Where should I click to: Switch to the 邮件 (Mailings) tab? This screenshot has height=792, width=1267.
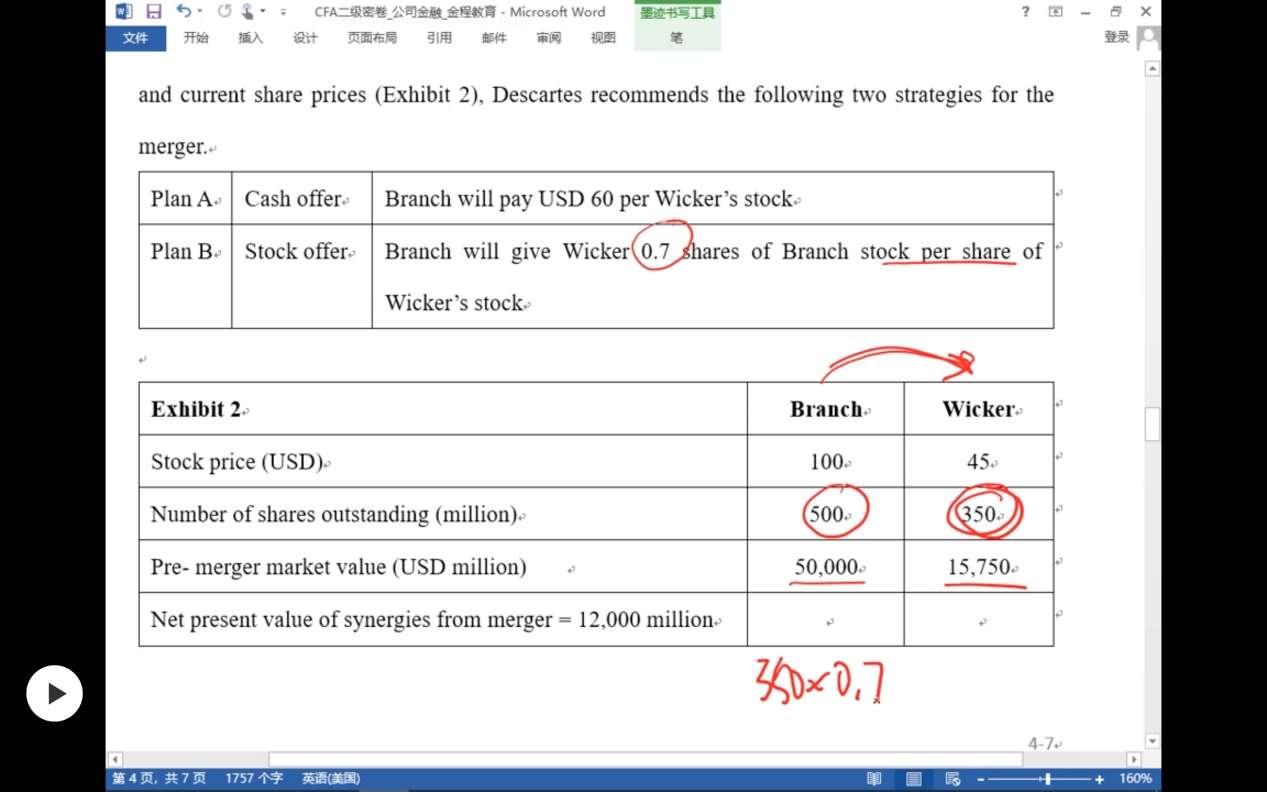pos(494,38)
